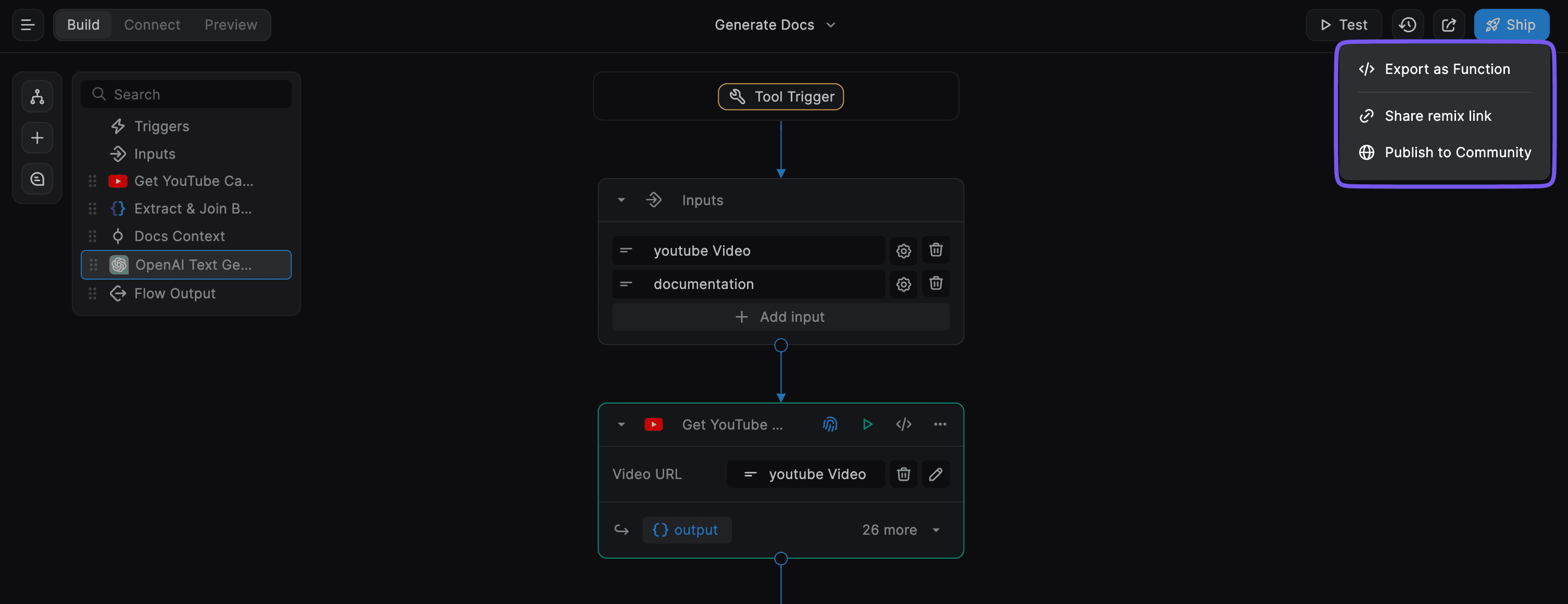Image resolution: width=1568 pixels, height=604 pixels.
Task: Delete the Video URL value
Action: coord(903,474)
